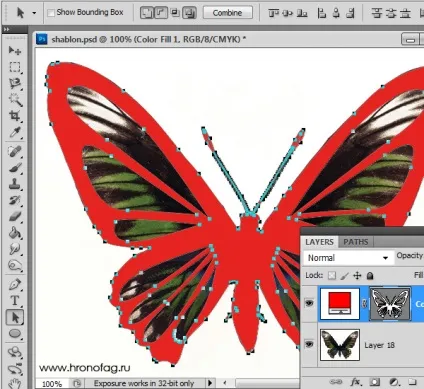
Task: Select the Ellipse shape tool
Action: click(x=14, y=334)
